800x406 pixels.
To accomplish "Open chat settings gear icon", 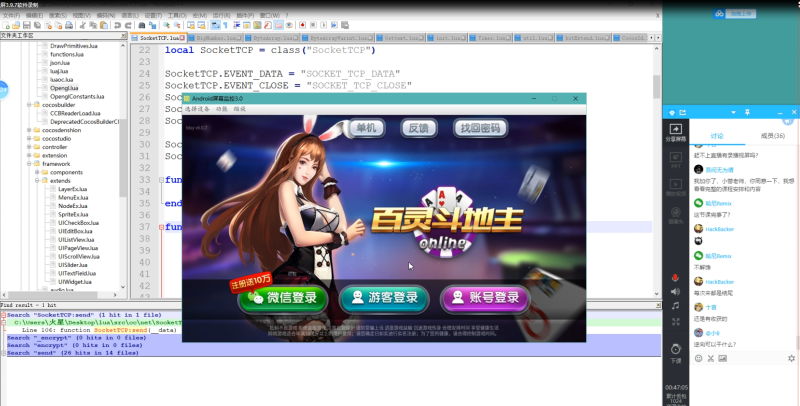I will 791,359.
